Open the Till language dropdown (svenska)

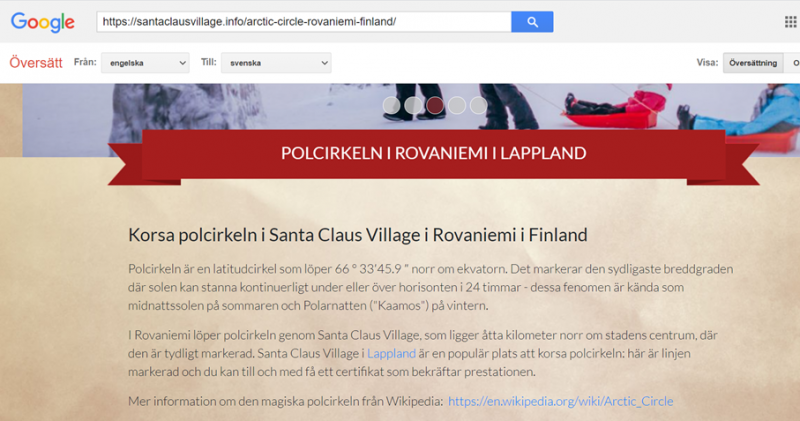(276, 63)
